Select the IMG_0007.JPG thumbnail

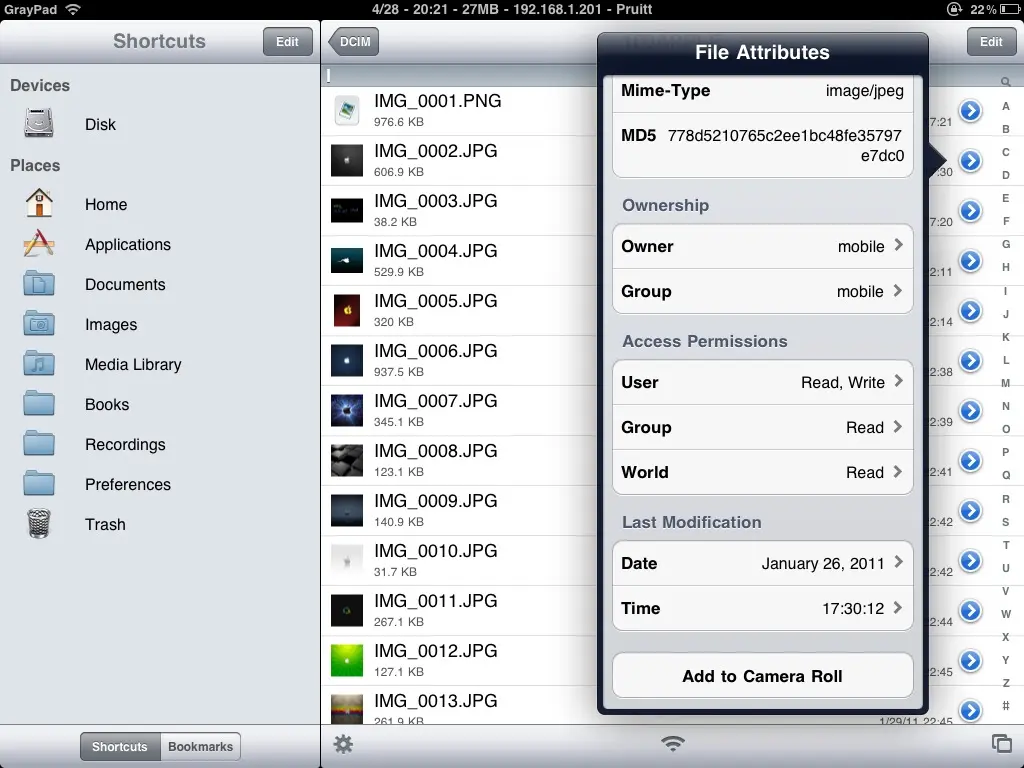tap(347, 411)
